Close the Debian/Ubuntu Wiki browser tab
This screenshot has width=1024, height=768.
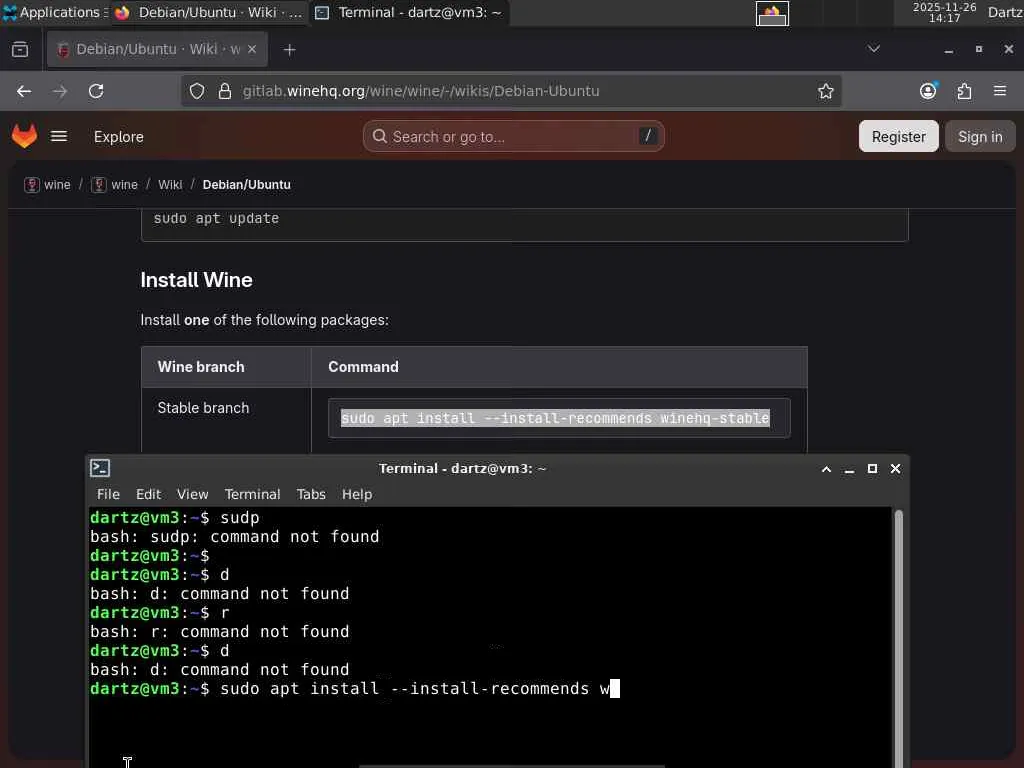click(x=252, y=50)
